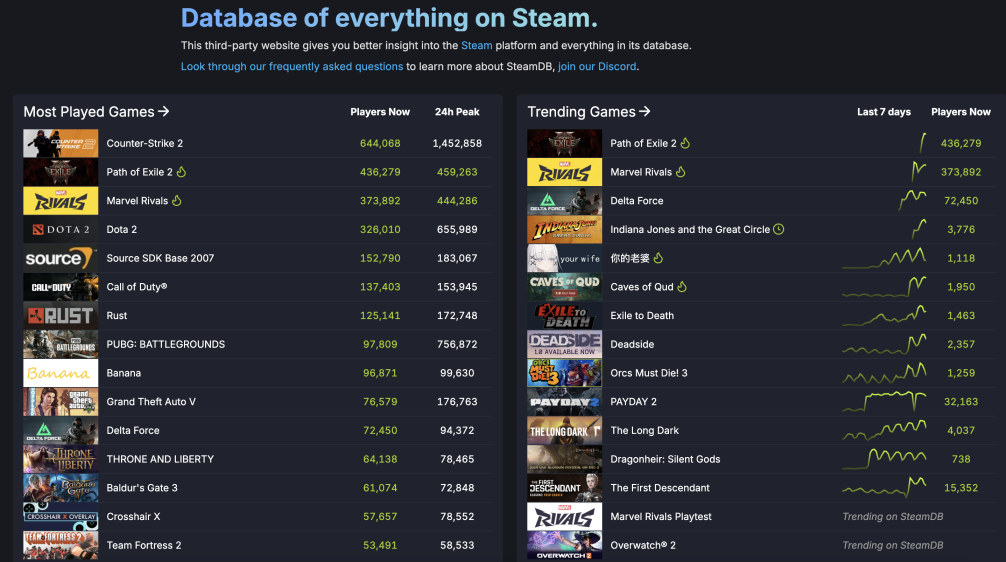Click the flame icon next to Marvel Rivals in Trending

coord(681,172)
